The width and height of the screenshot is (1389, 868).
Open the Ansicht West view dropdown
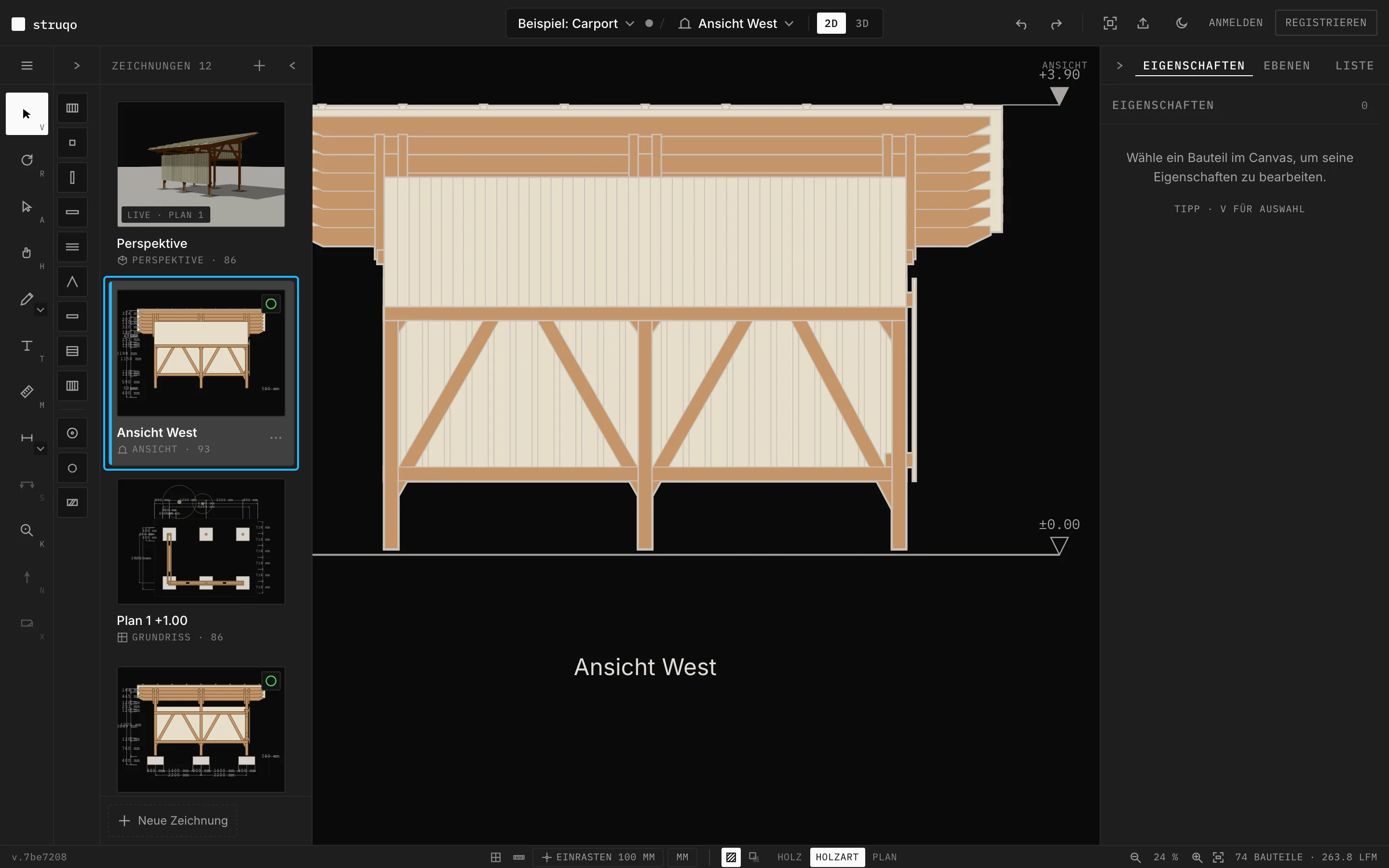736,24
